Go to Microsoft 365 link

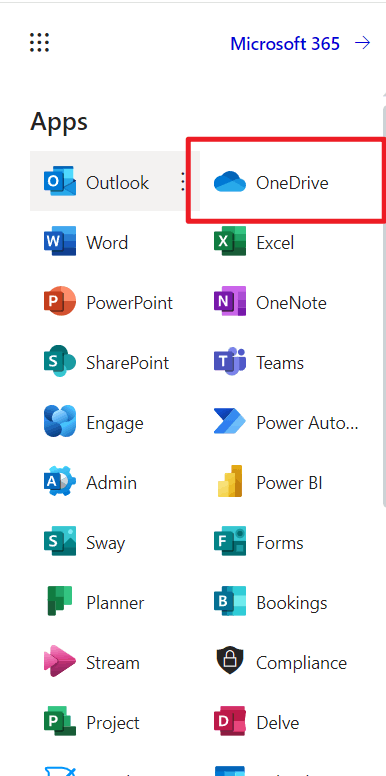285,44
